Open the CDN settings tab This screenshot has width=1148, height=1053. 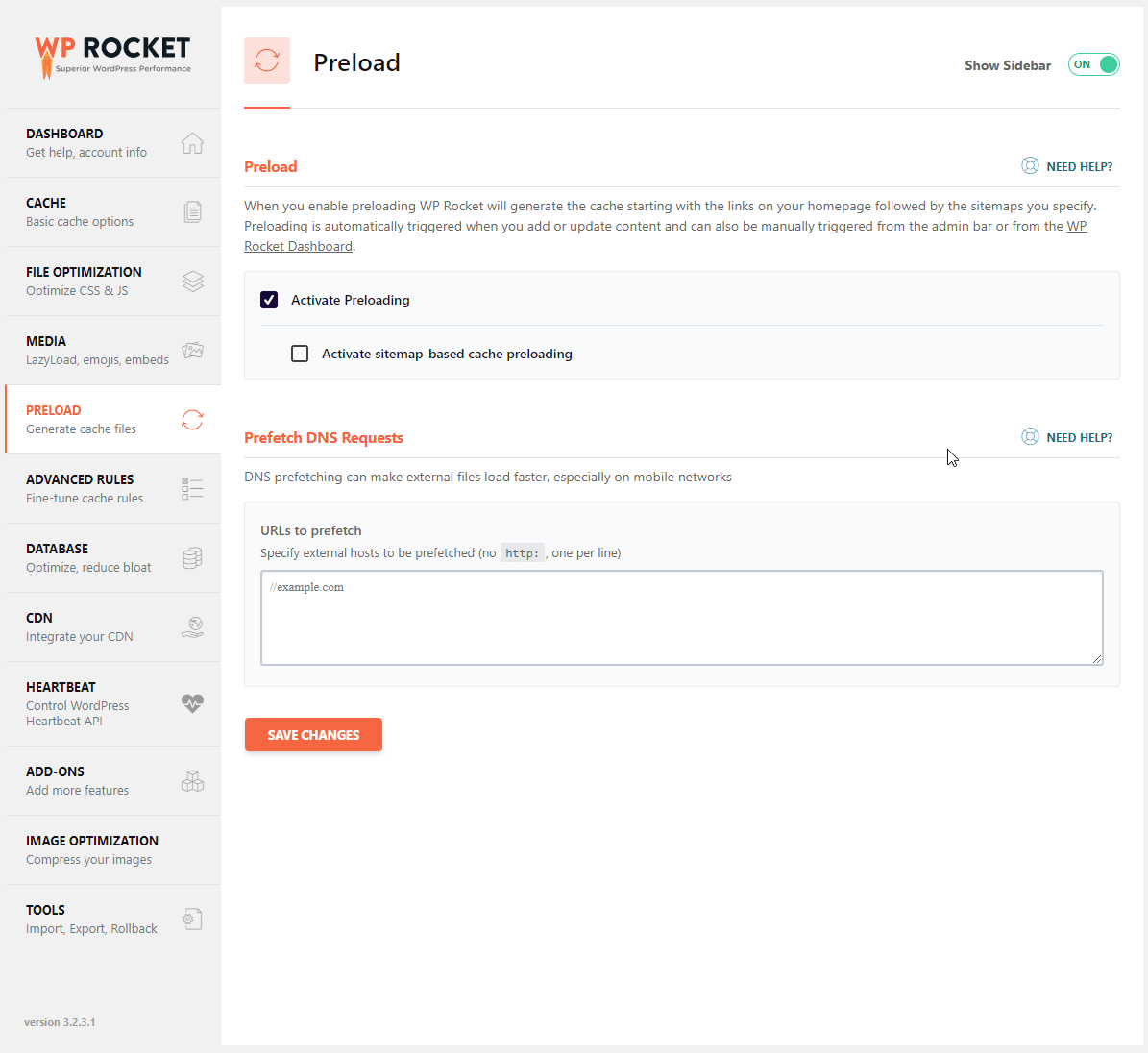point(113,626)
